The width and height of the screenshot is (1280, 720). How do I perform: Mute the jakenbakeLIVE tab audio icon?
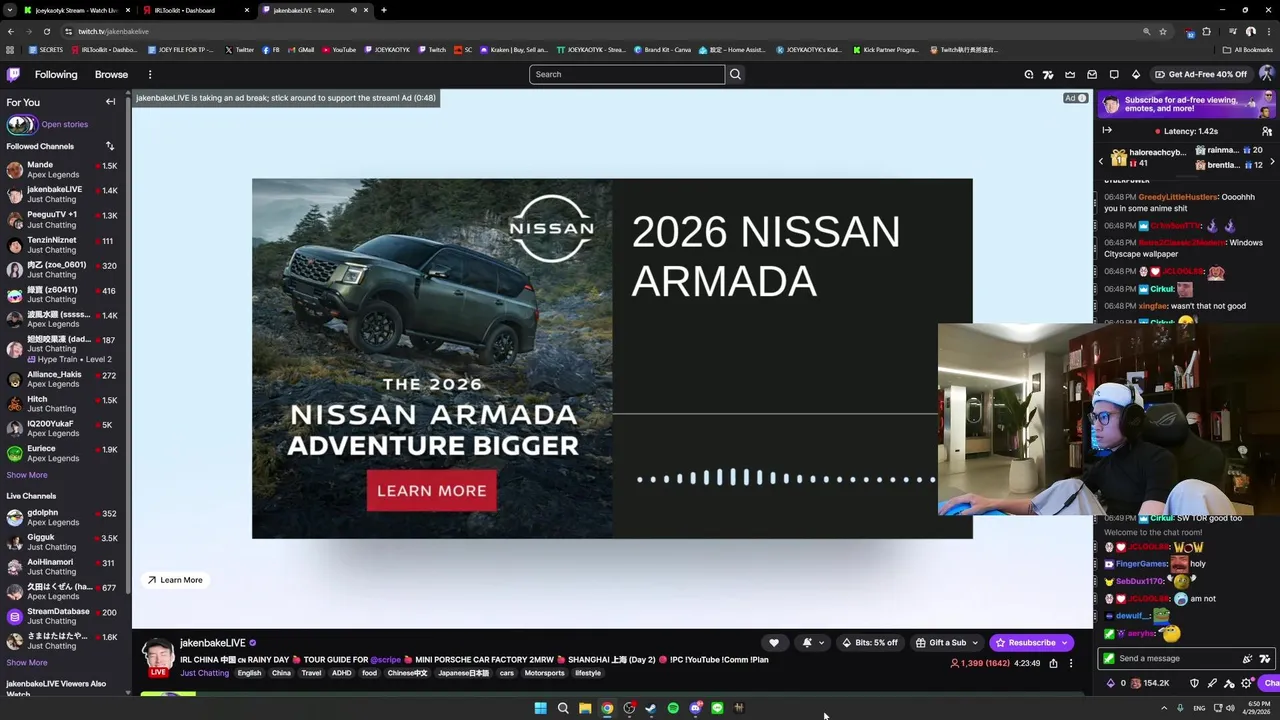pyautogui.click(x=353, y=10)
